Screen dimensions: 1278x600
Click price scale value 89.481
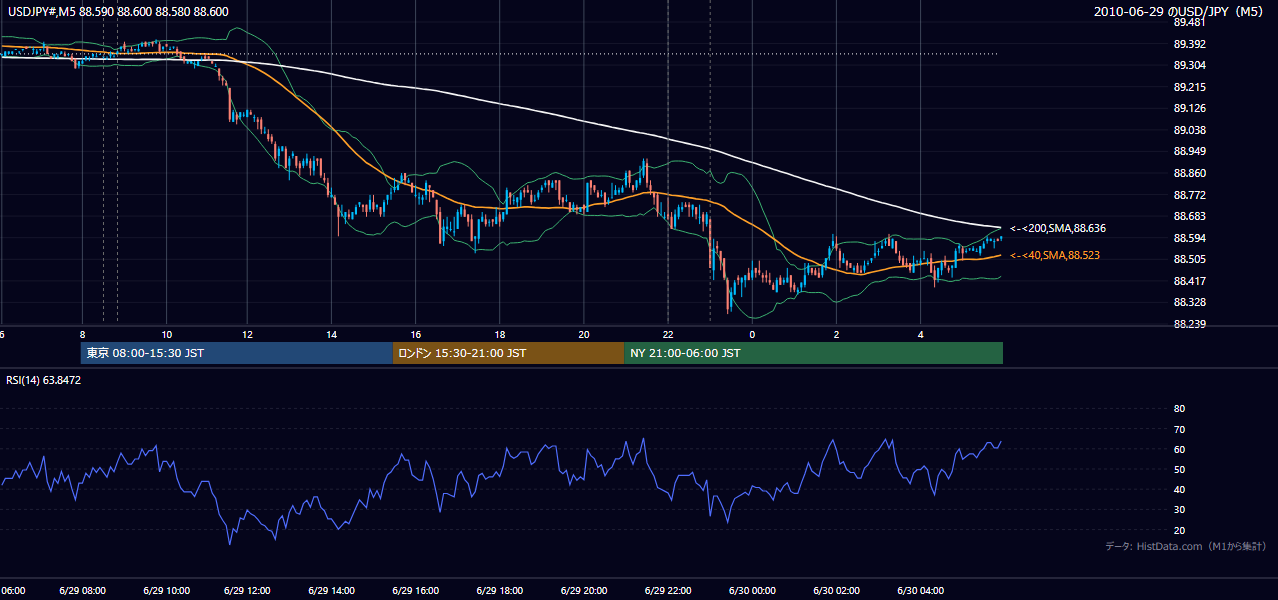[1188, 23]
